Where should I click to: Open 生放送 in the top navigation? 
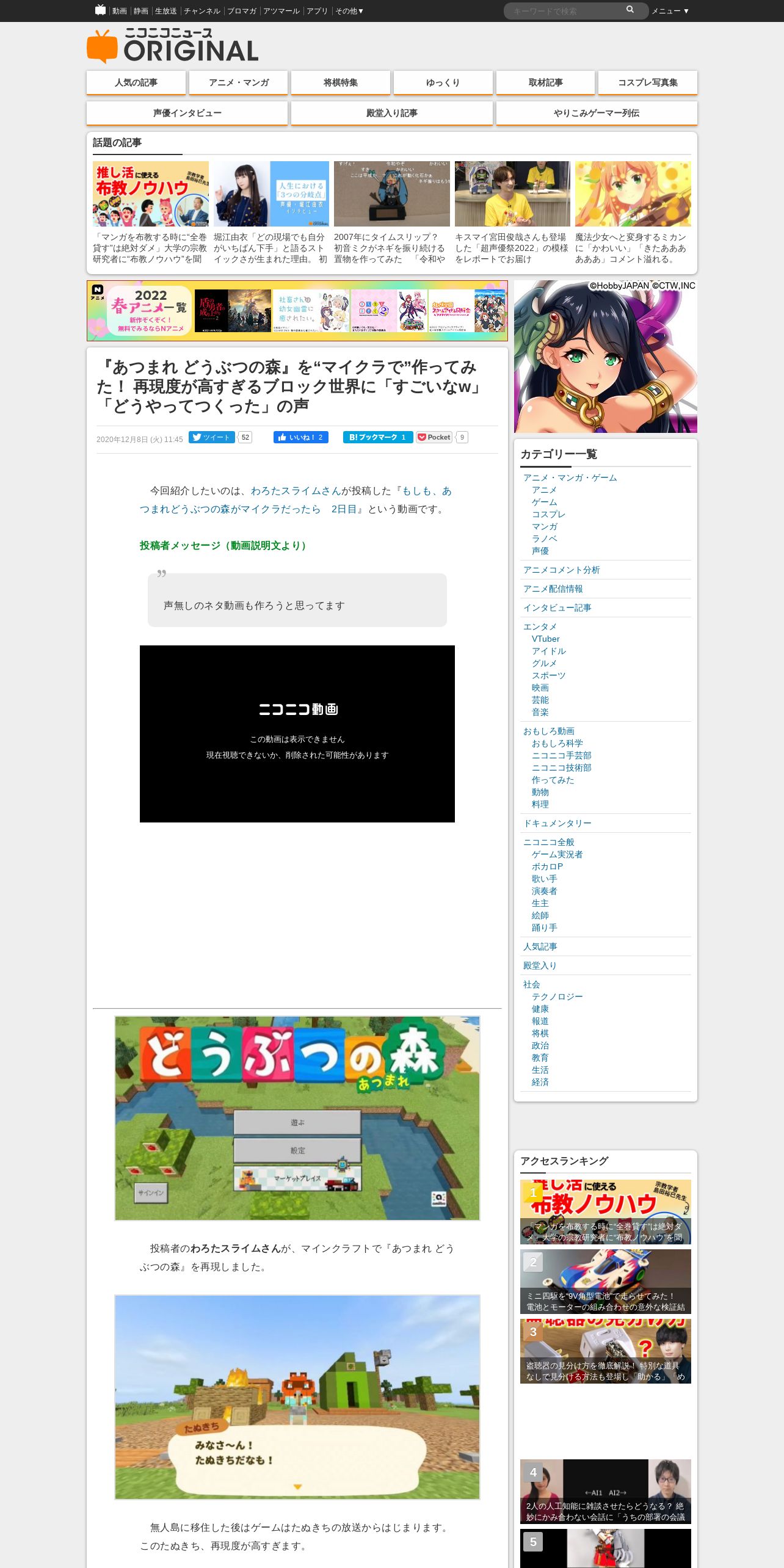(x=165, y=11)
